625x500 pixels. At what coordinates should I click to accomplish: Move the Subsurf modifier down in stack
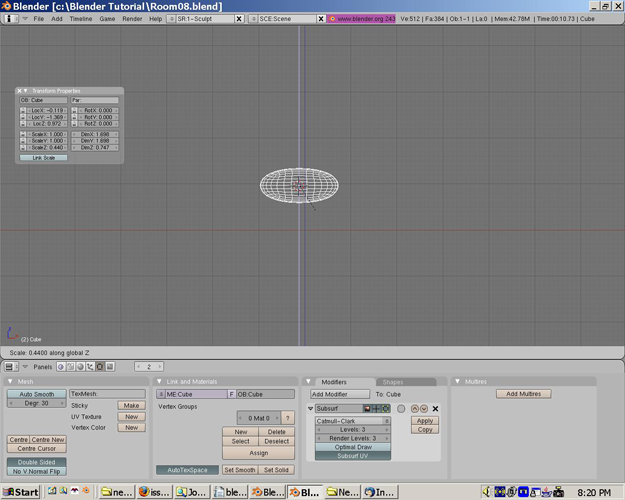pos(424,409)
